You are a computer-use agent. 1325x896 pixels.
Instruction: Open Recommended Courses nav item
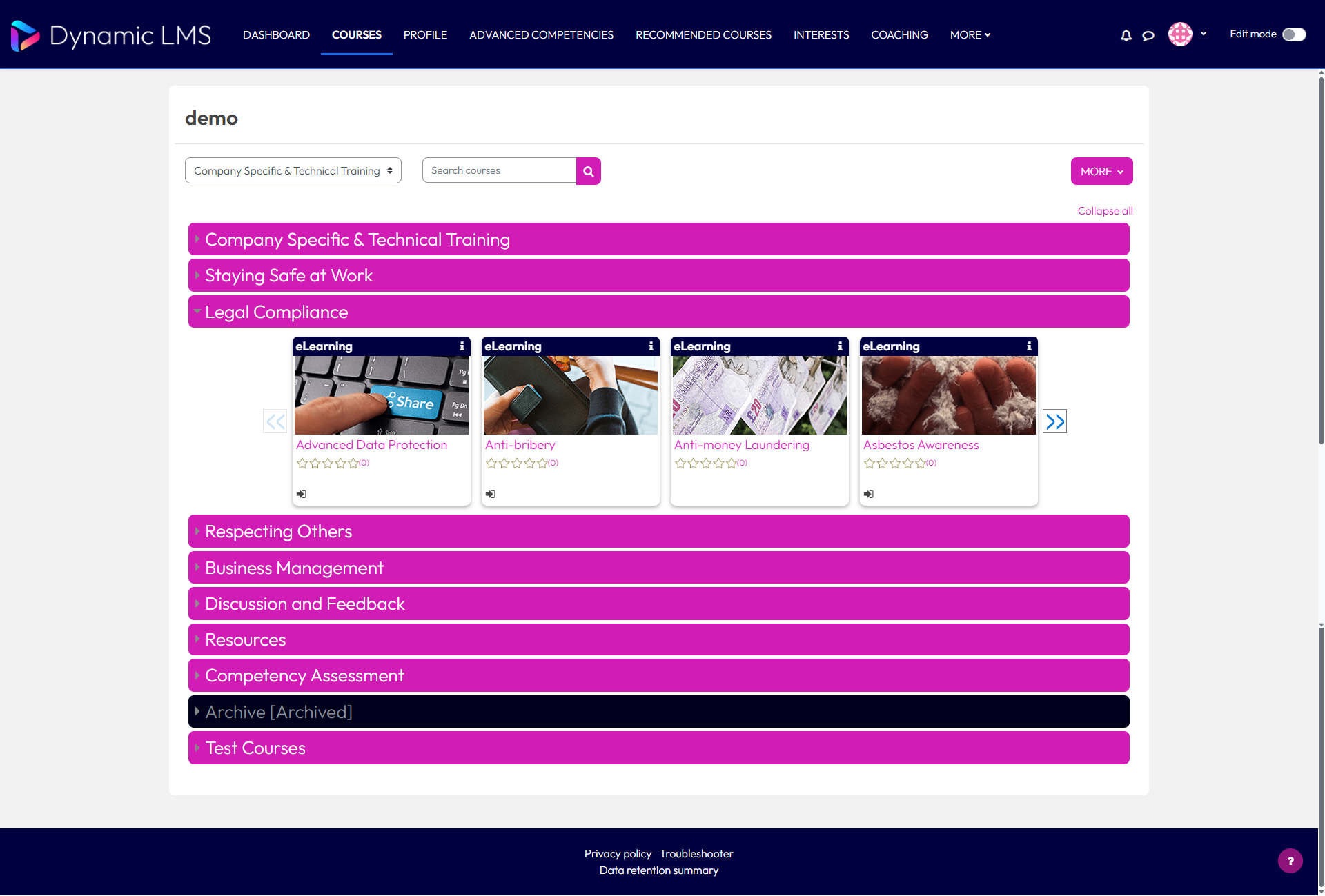click(x=703, y=35)
